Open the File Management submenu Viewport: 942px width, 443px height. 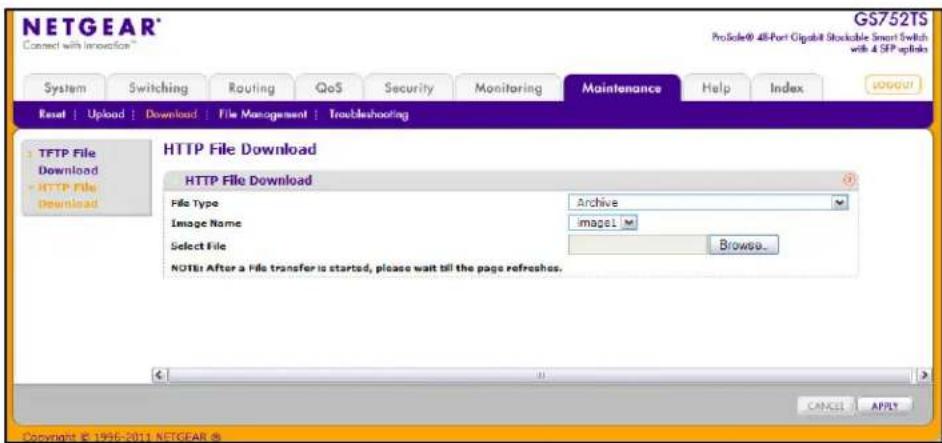tap(263, 114)
